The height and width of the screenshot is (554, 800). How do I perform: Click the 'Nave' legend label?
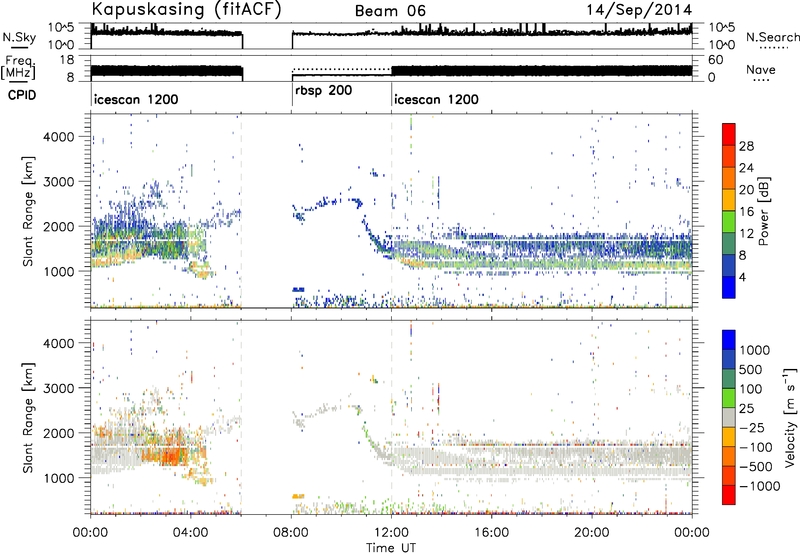(760, 69)
